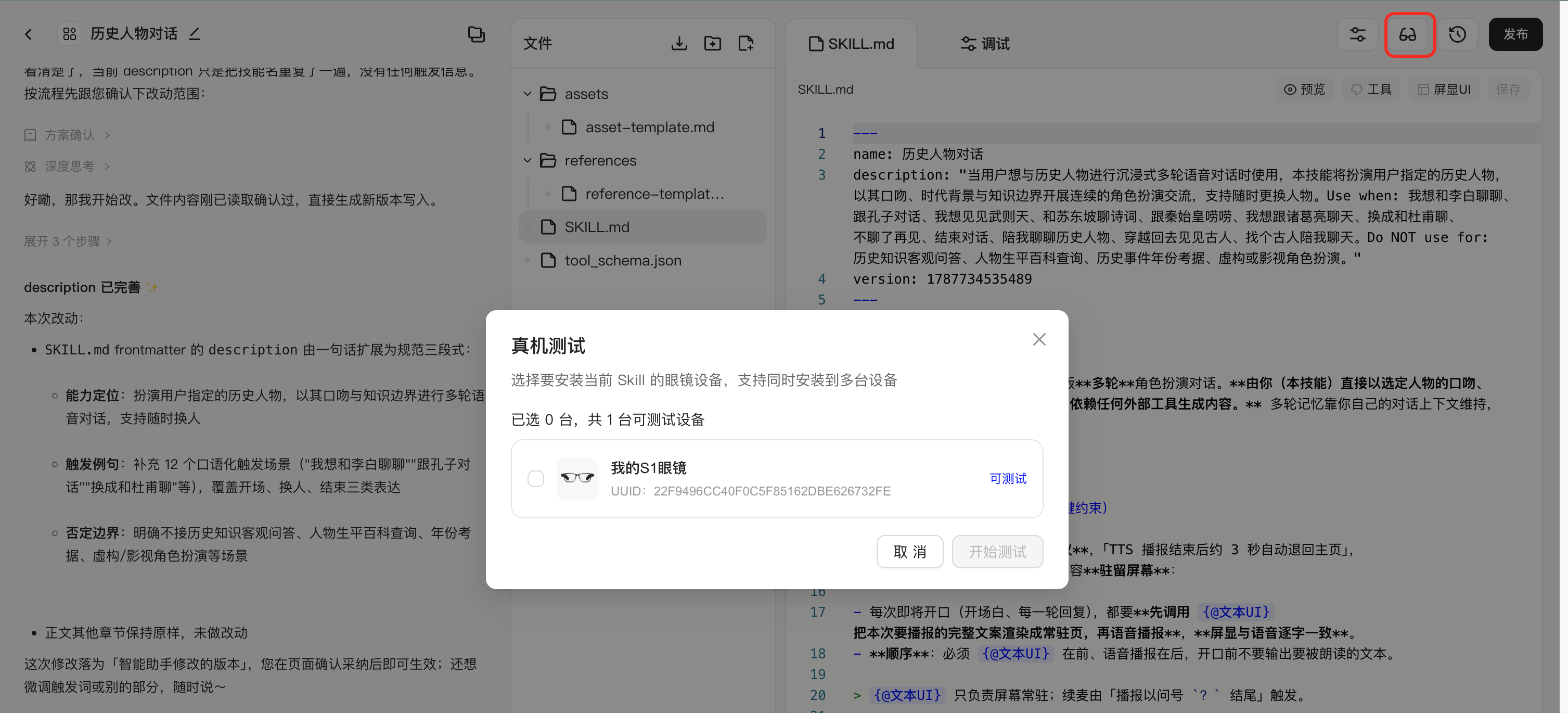
Task: Close the 真机测试 dialog
Action: (x=1039, y=339)
